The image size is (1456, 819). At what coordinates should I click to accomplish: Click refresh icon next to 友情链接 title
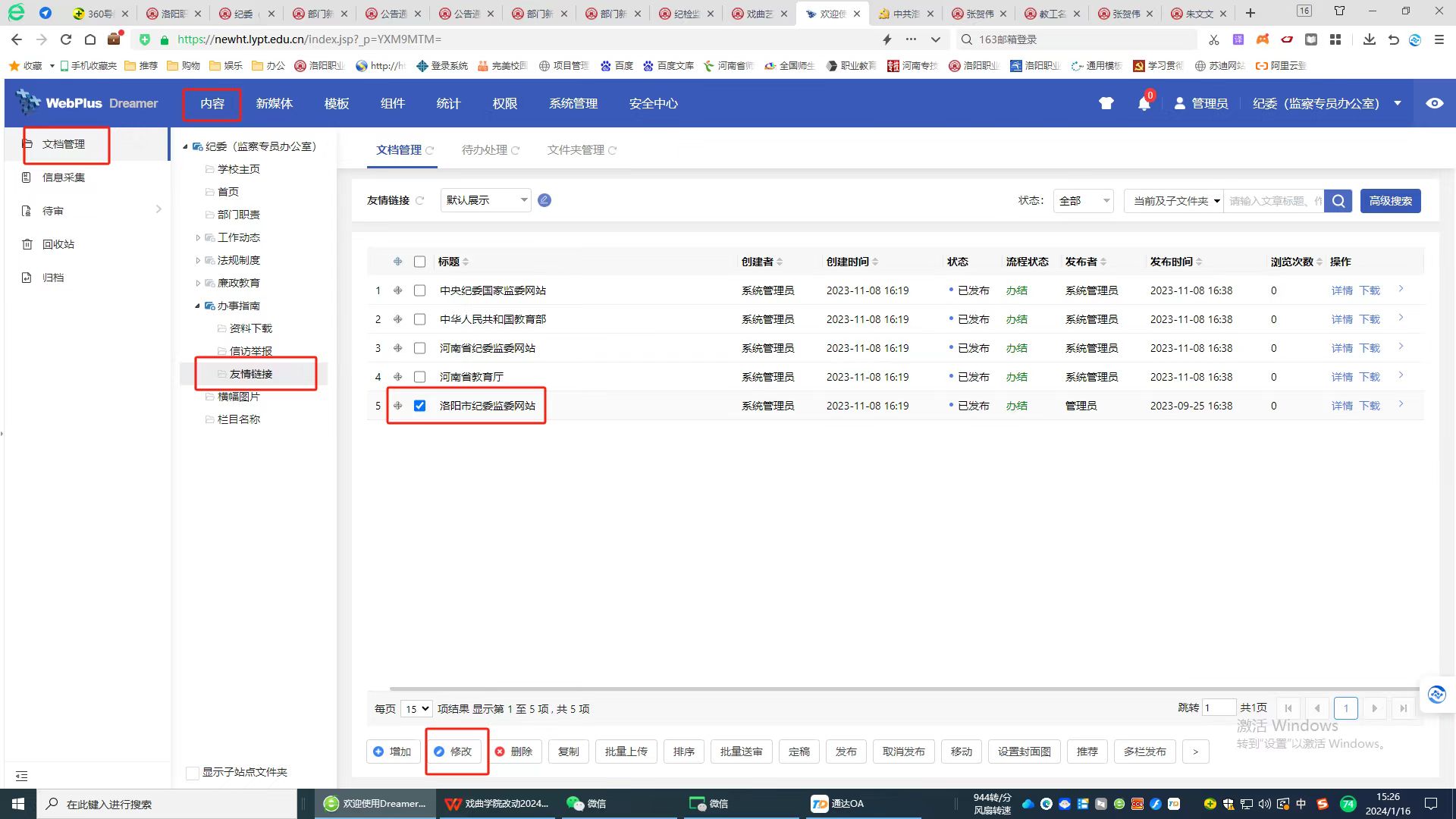point(420,201)
